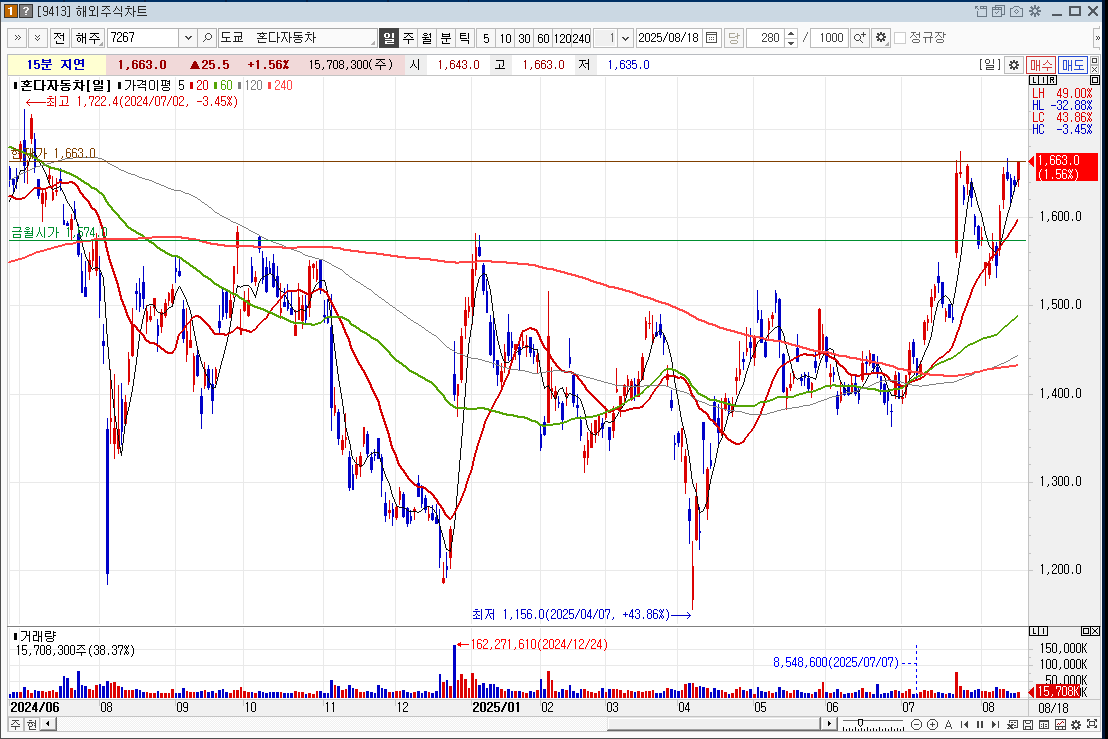
Task: Expand the stock code 7267 dropdown
Action: (188, 38)
